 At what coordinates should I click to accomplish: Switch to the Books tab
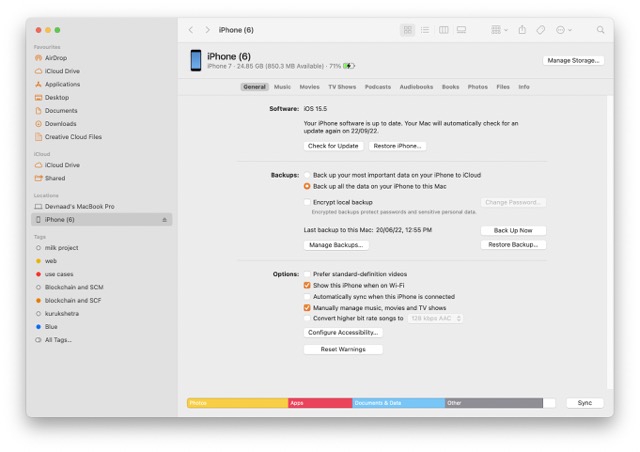point(450,87)
